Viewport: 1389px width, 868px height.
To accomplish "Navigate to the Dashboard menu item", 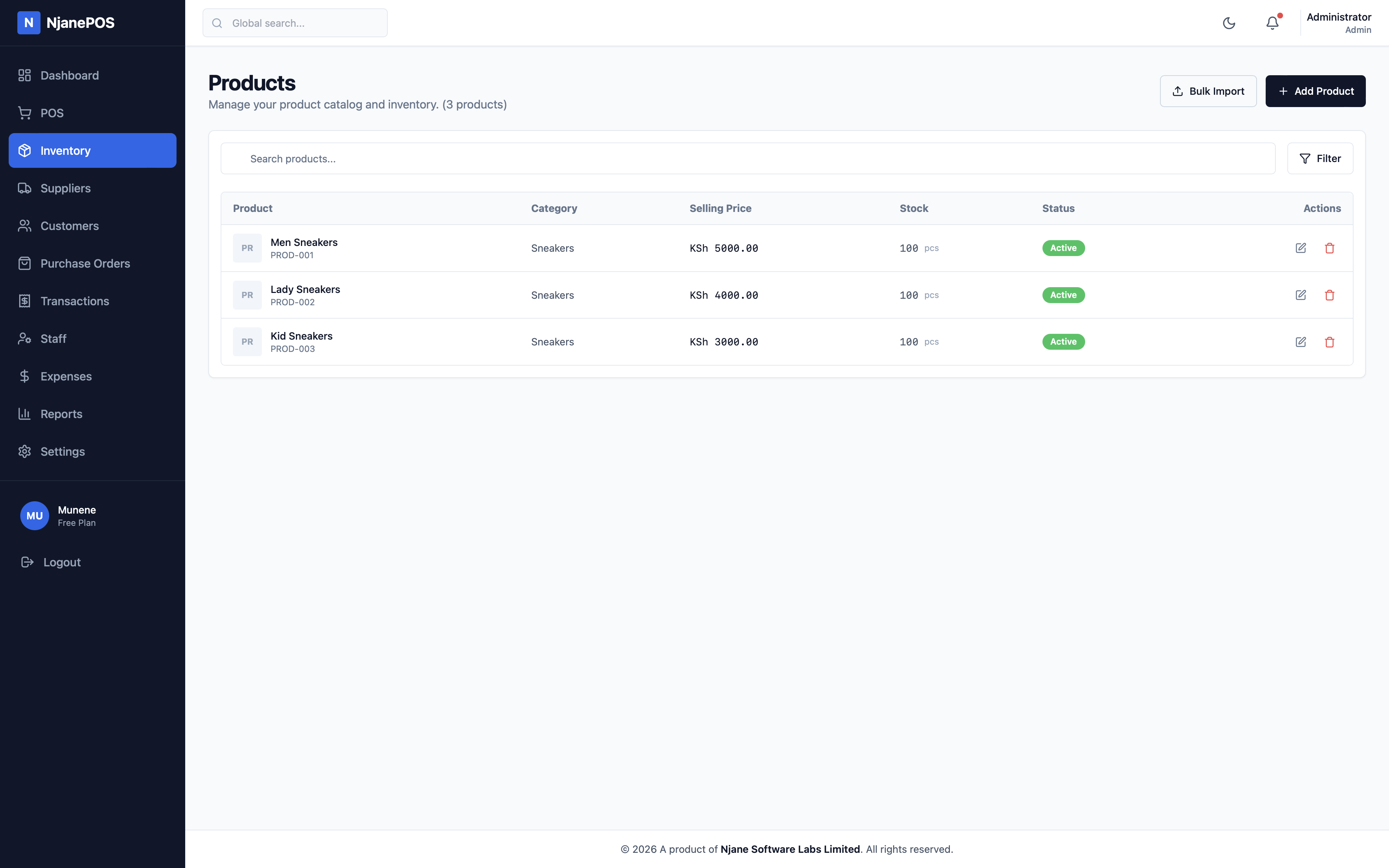I will point(69,75).
